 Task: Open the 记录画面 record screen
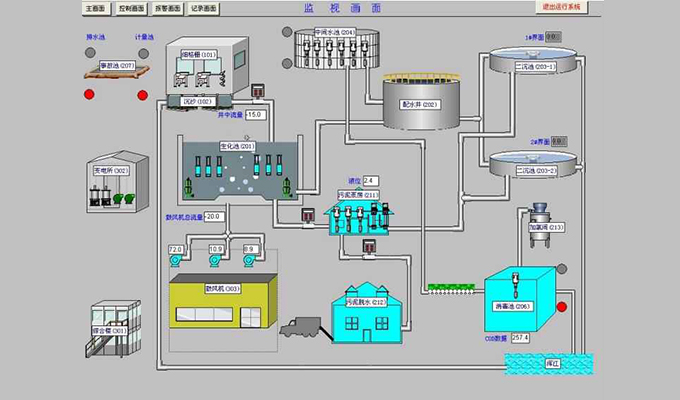pyautogui.click(x=203, y=8)
